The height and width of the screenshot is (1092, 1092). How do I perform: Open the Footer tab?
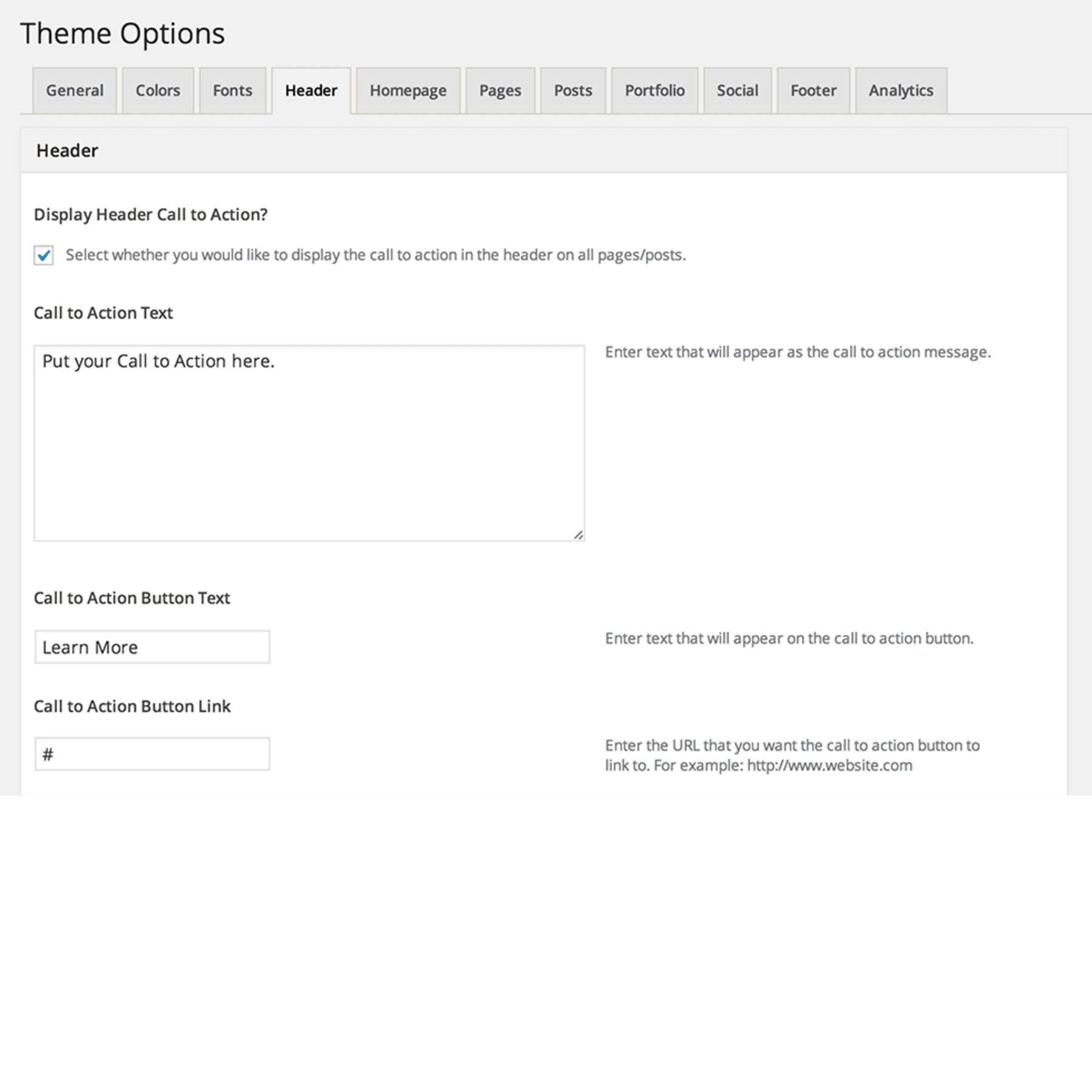click(814, 90)
